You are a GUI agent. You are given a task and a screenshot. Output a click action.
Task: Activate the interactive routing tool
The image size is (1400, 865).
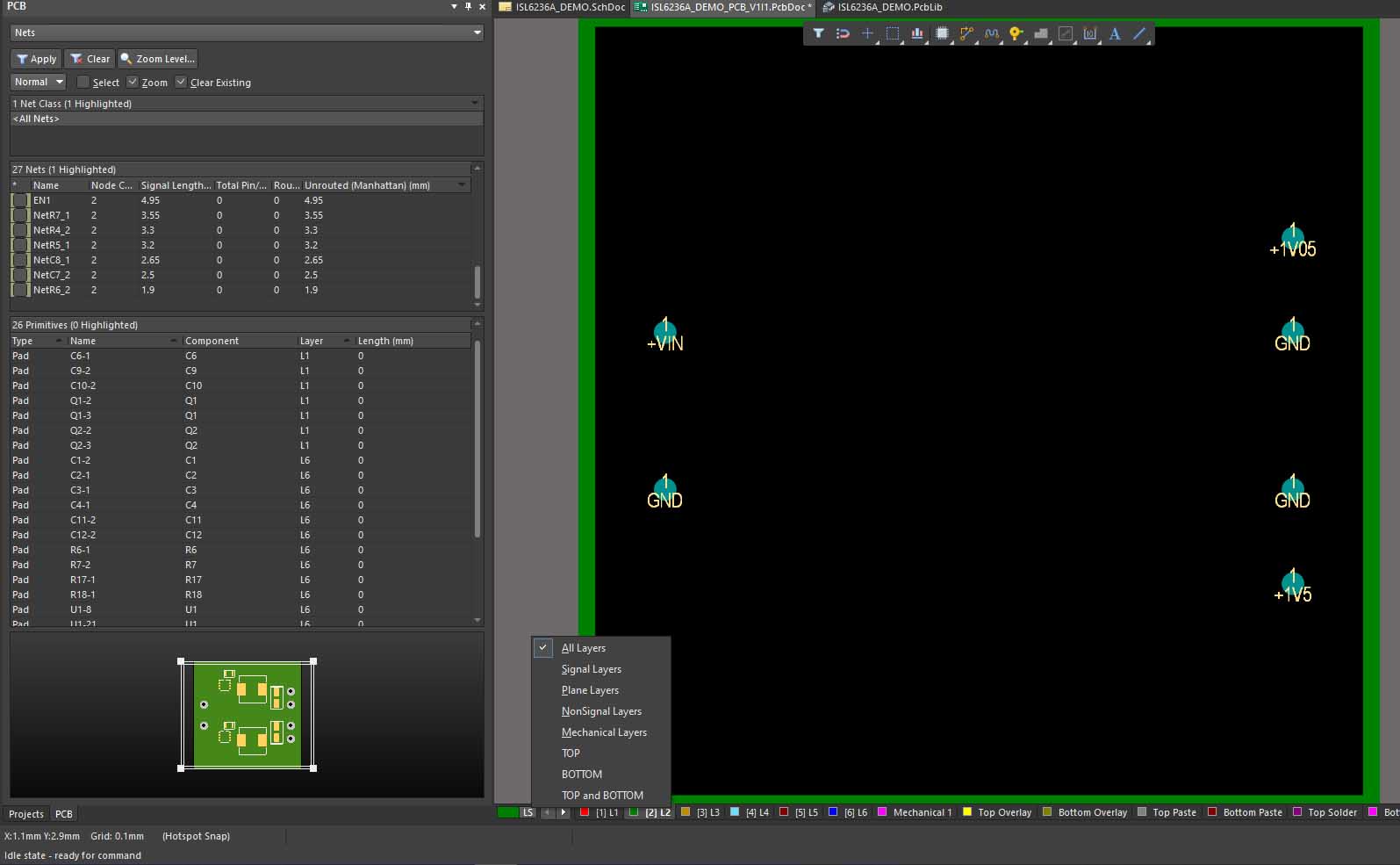pos(966,33)
